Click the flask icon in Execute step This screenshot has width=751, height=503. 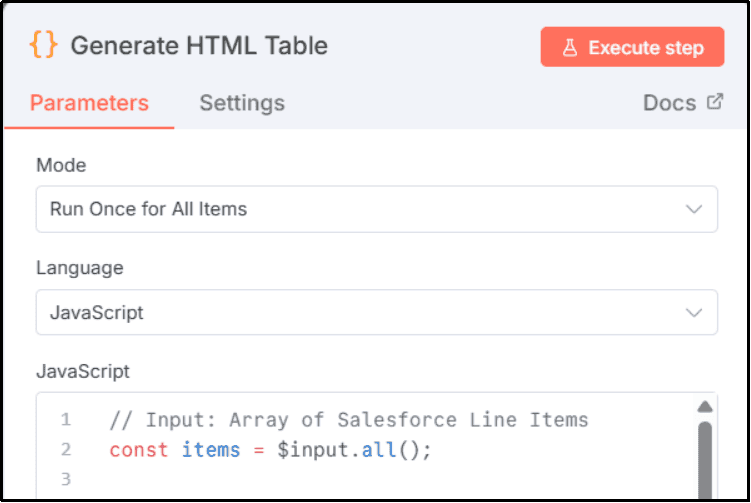pos(570,47)
